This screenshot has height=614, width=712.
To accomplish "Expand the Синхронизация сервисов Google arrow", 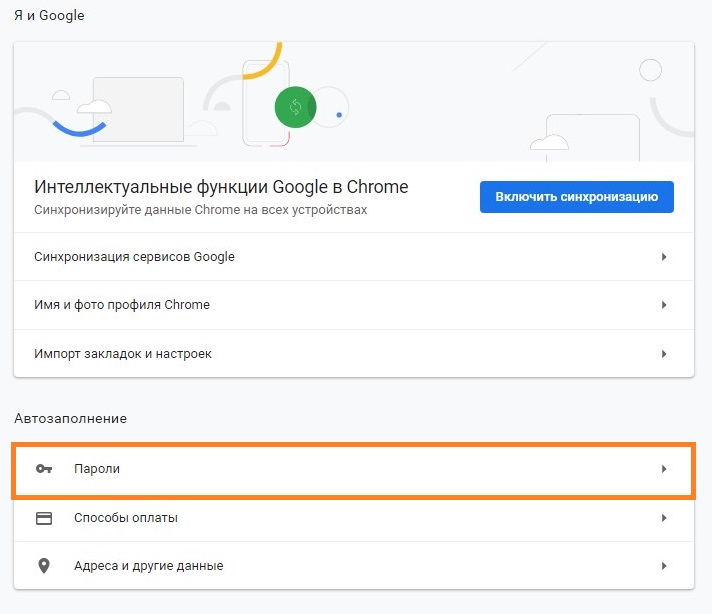I will (x=664, y=257).
